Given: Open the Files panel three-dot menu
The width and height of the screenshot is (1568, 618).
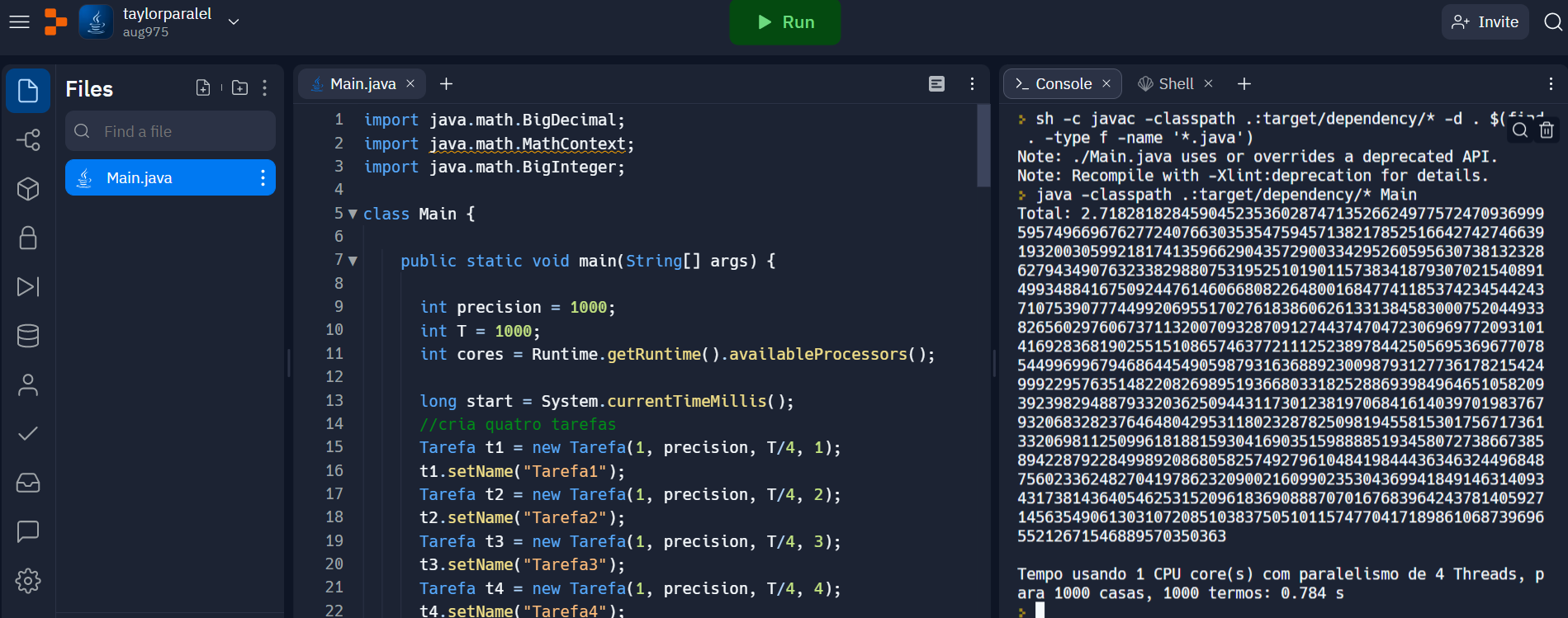Looking at the screenshot, I should click(264, 87).
